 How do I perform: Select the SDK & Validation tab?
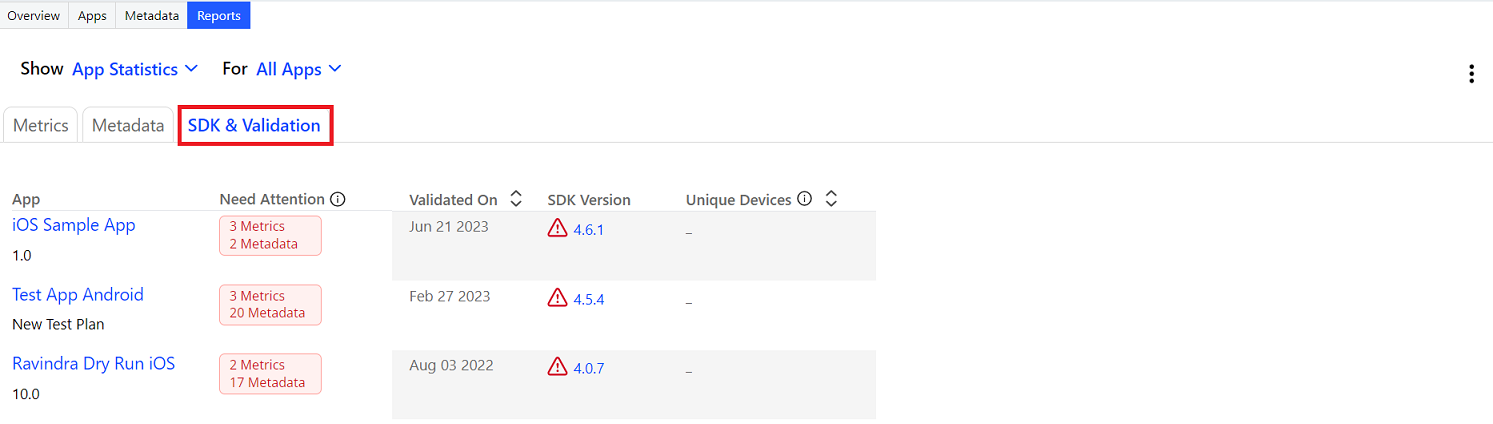pyautogui.click(x=255, y=126)
